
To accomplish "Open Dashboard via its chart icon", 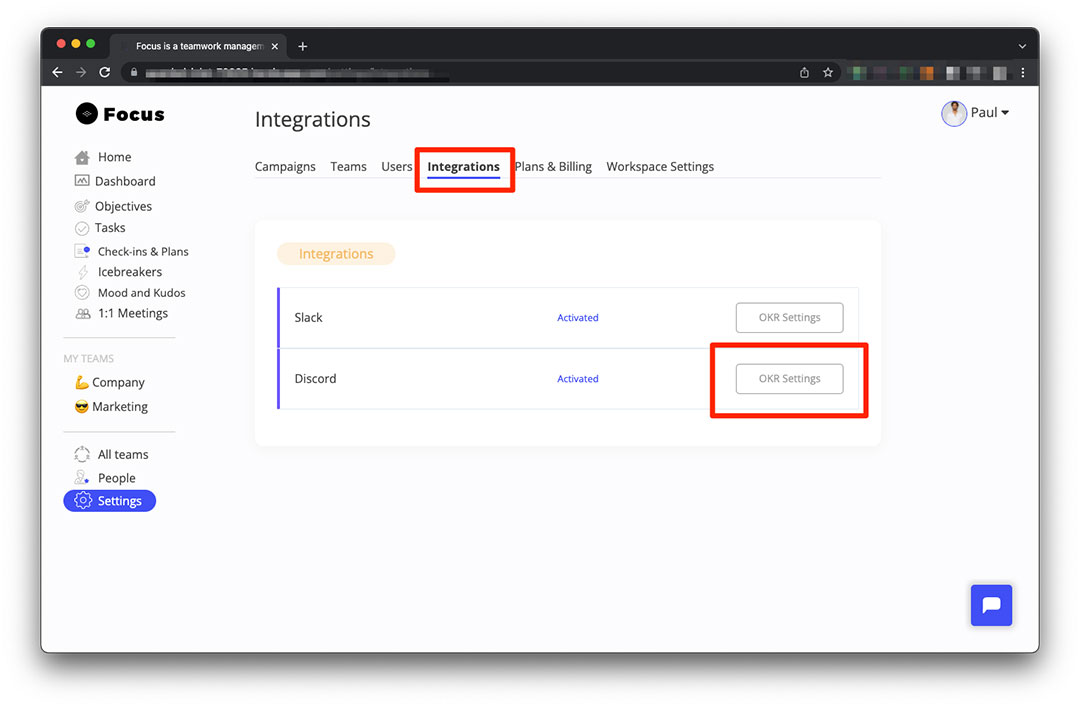I will tap(82, 181).
